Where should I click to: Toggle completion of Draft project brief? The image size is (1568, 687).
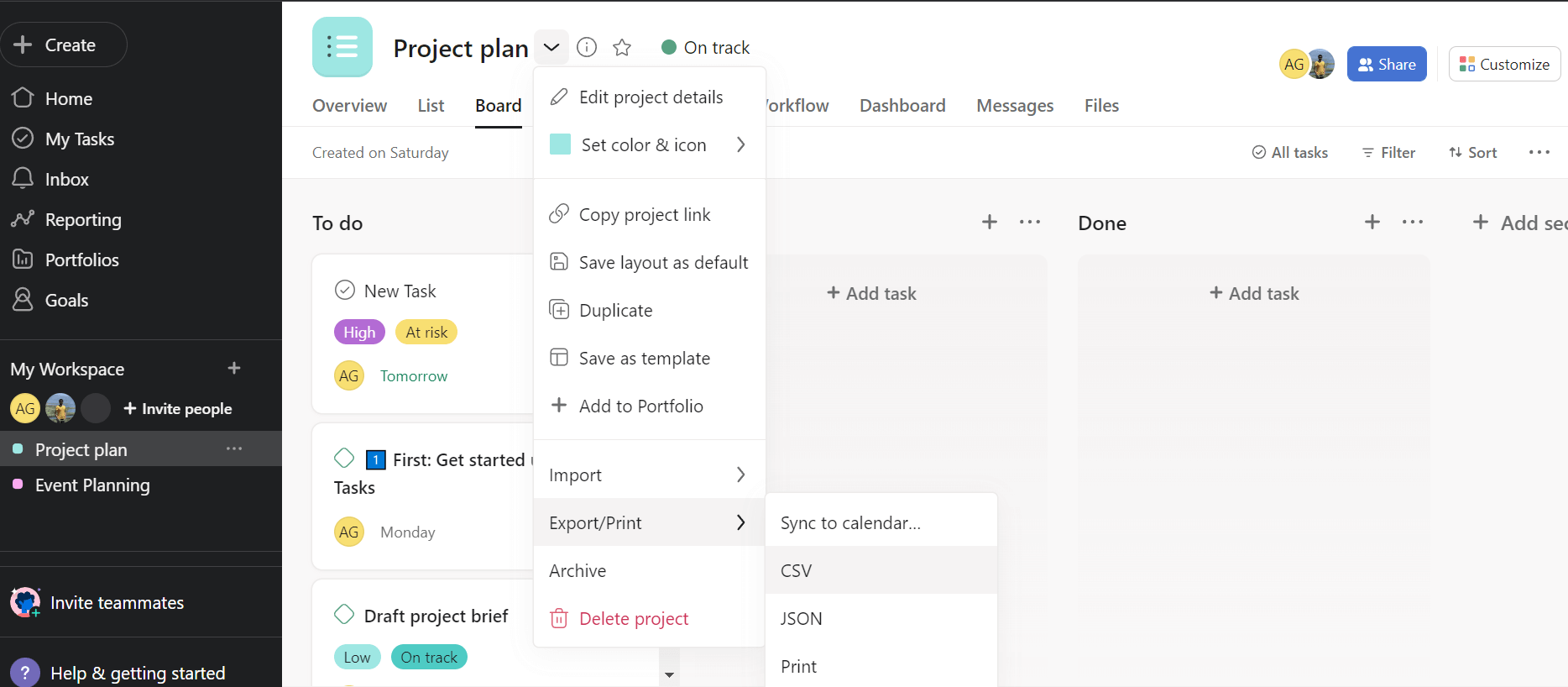pyautogui.click(x=344, y=615)
